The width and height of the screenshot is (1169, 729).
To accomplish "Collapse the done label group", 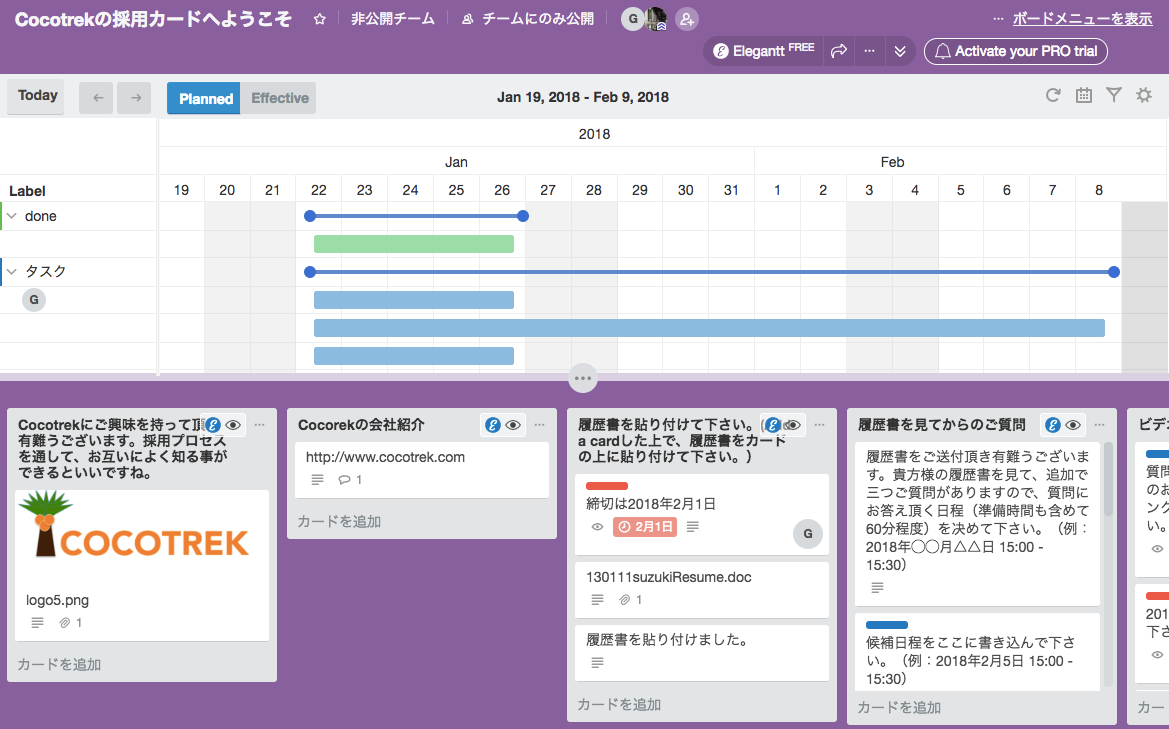I will 12,216.
